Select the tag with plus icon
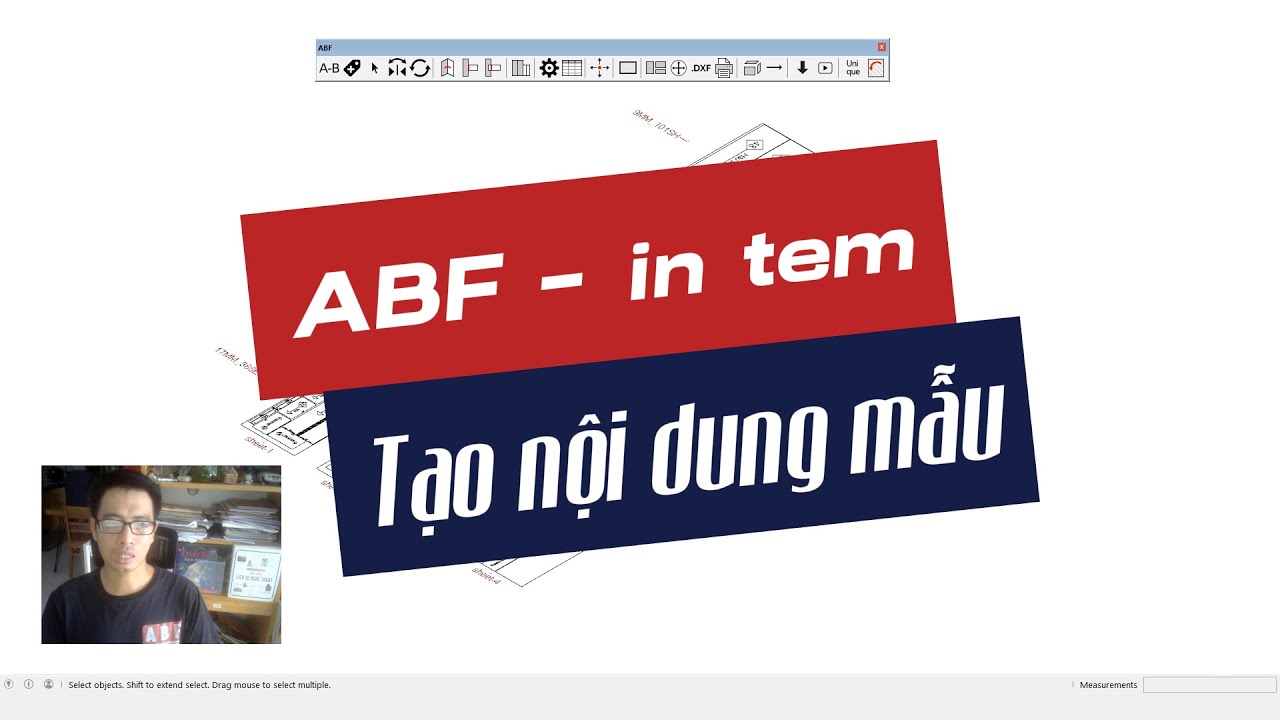 click(x=352, y=68)
